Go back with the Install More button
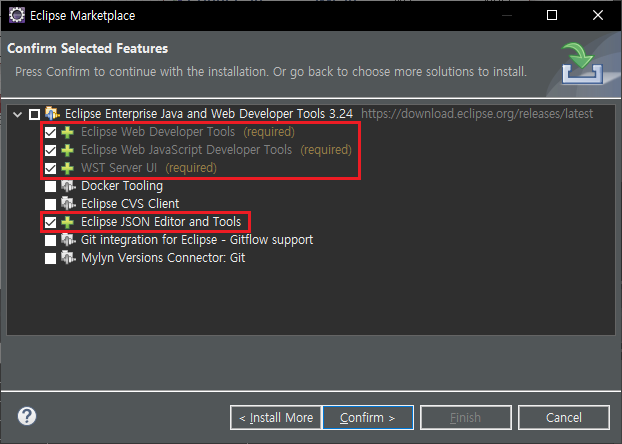The width and height of the screenshot is (622, 444). coord(276,417)
